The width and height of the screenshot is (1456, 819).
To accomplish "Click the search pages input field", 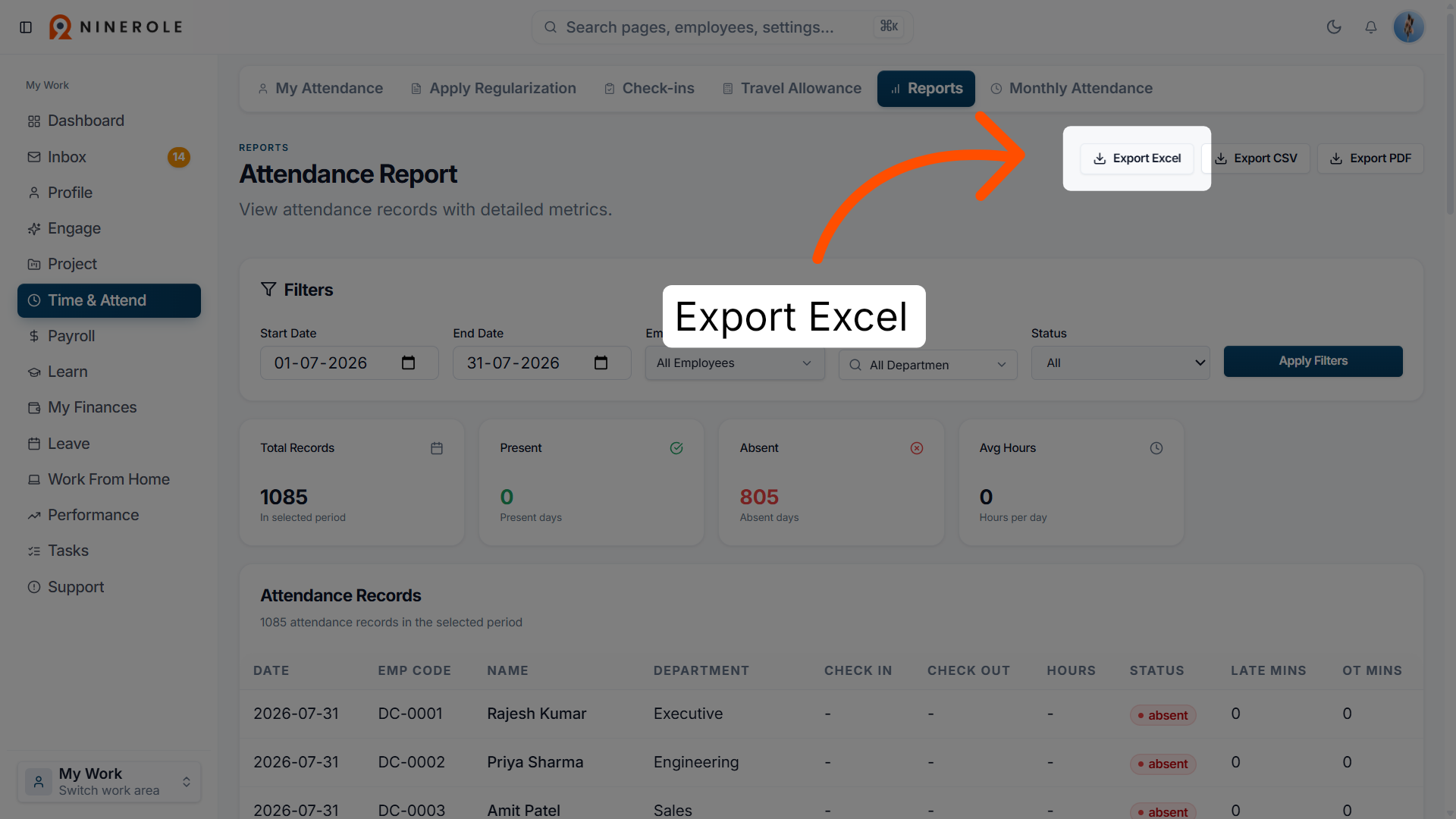I will point(722,27).
